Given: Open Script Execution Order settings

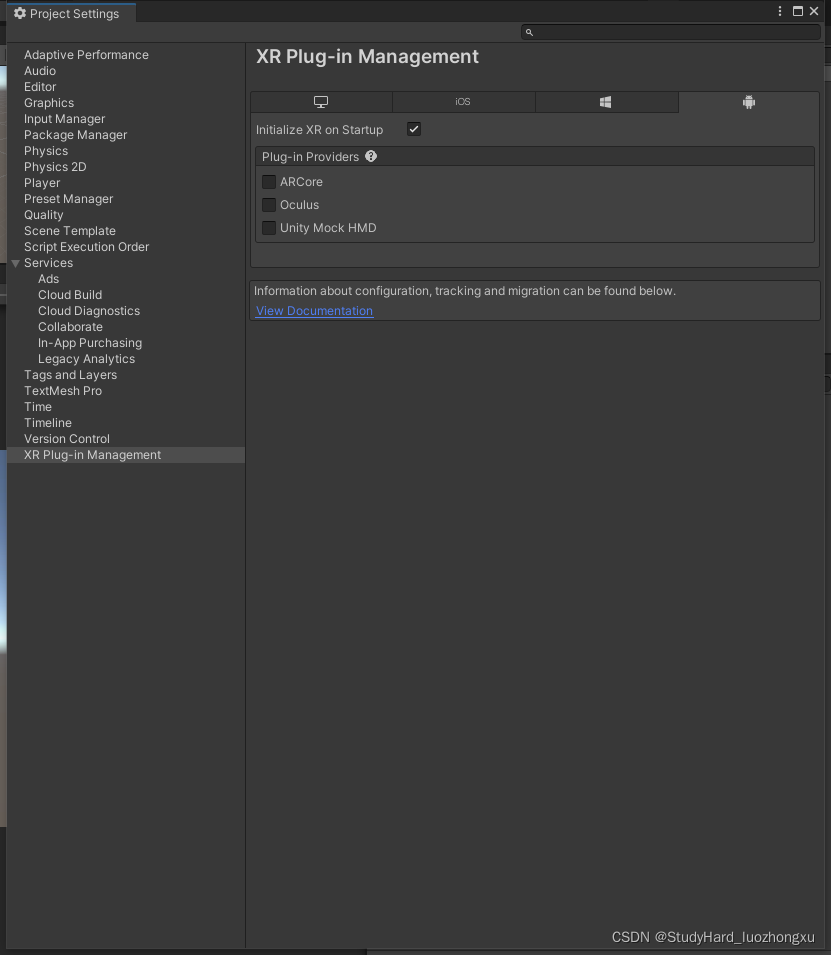Looking at the screenshot, I should (86, 247).
